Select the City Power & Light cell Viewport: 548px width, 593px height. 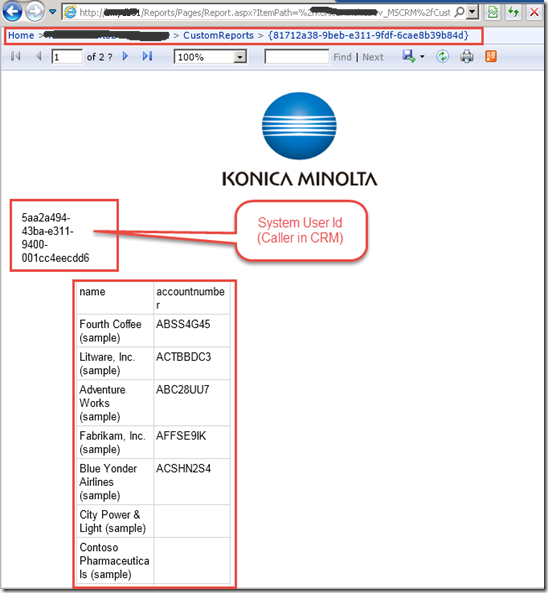coord(115,521)
